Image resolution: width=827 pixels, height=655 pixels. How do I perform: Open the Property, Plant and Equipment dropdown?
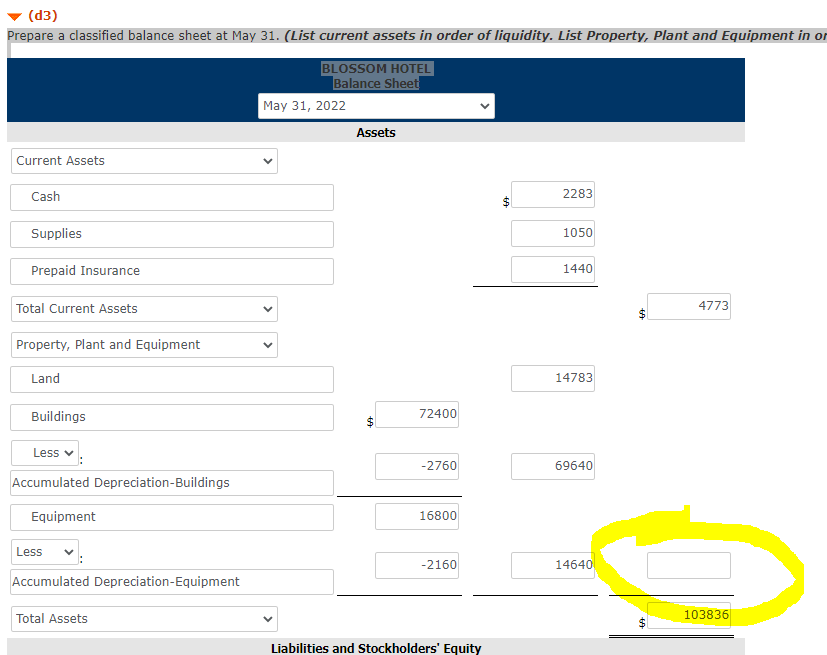[x=143, y=344]
